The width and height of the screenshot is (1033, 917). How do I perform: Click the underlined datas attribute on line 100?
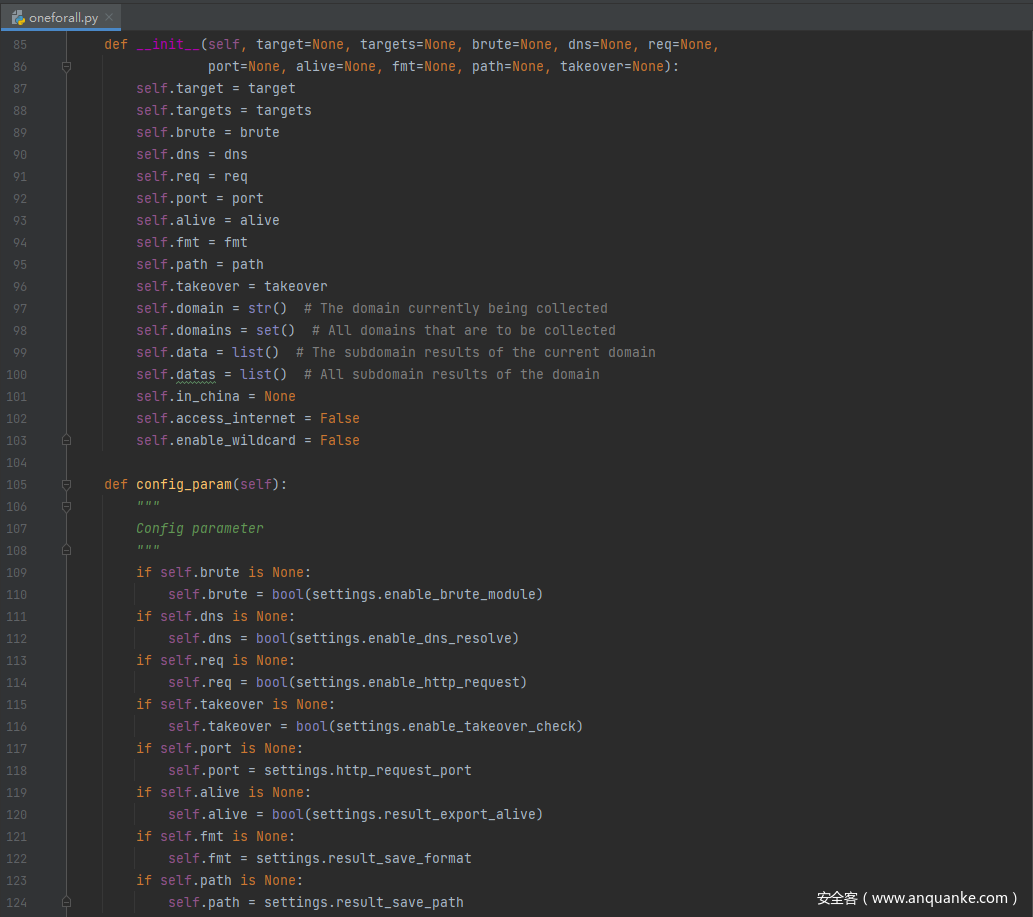point(195,374)
